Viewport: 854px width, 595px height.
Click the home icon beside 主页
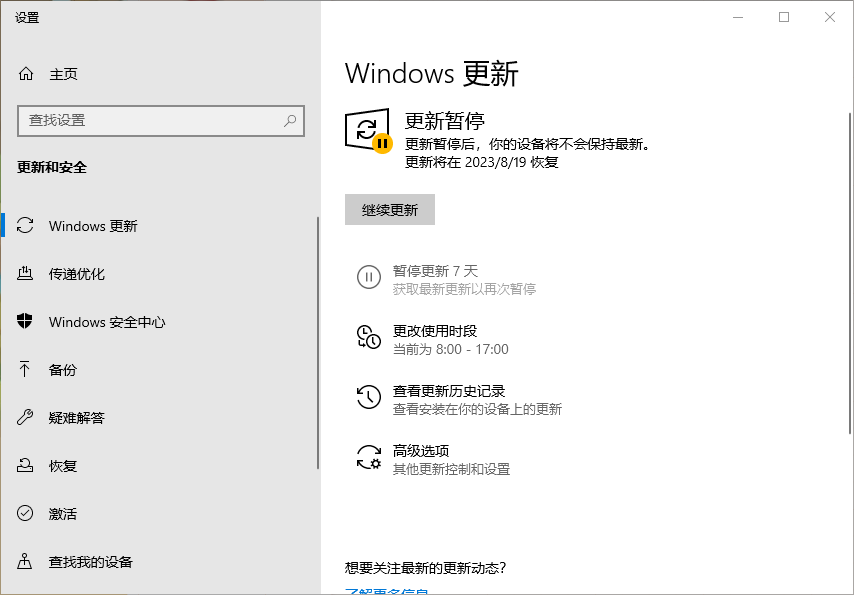[x=26, y=74]
